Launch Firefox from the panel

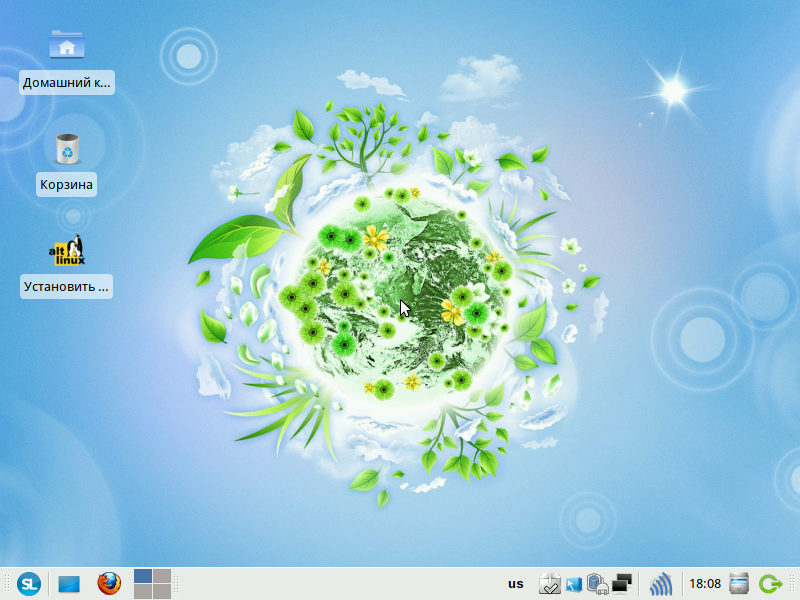point(109,583)
